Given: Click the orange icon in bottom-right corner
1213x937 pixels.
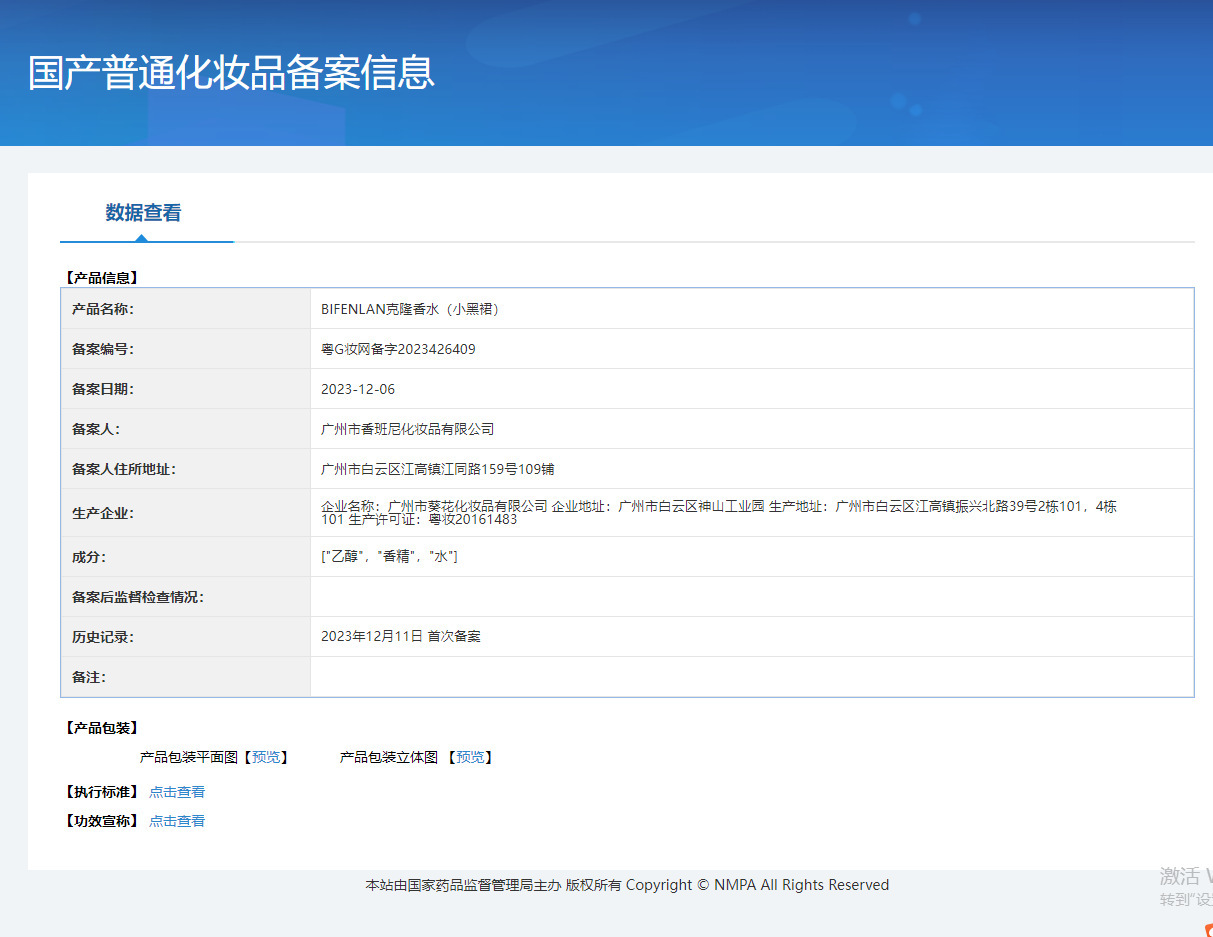Looking at the screenshot, I should (x=1208, y=930).
